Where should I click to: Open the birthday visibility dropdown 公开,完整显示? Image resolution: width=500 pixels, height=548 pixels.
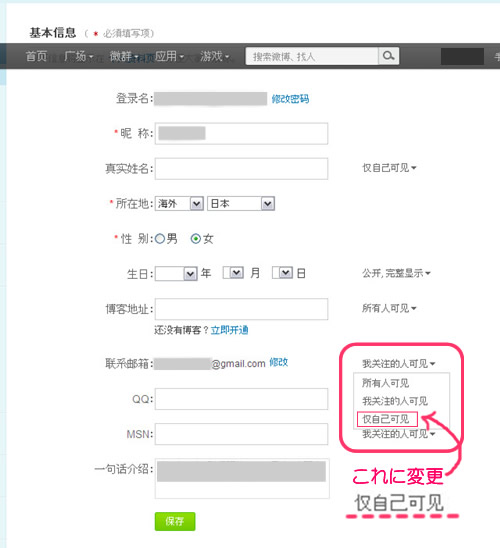(x=396, y=273)
